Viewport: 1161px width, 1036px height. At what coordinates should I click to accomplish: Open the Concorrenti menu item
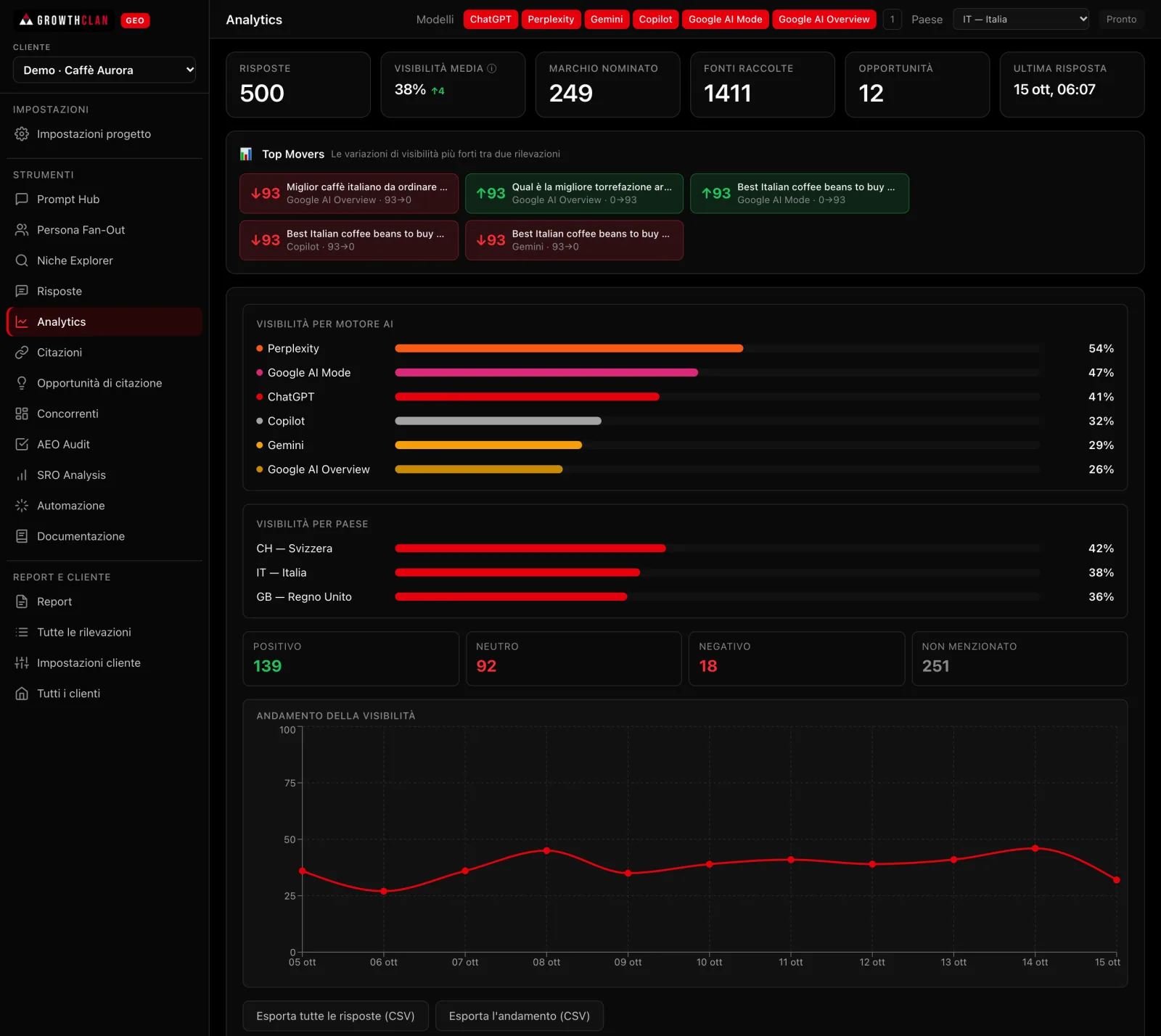(104, 414)
